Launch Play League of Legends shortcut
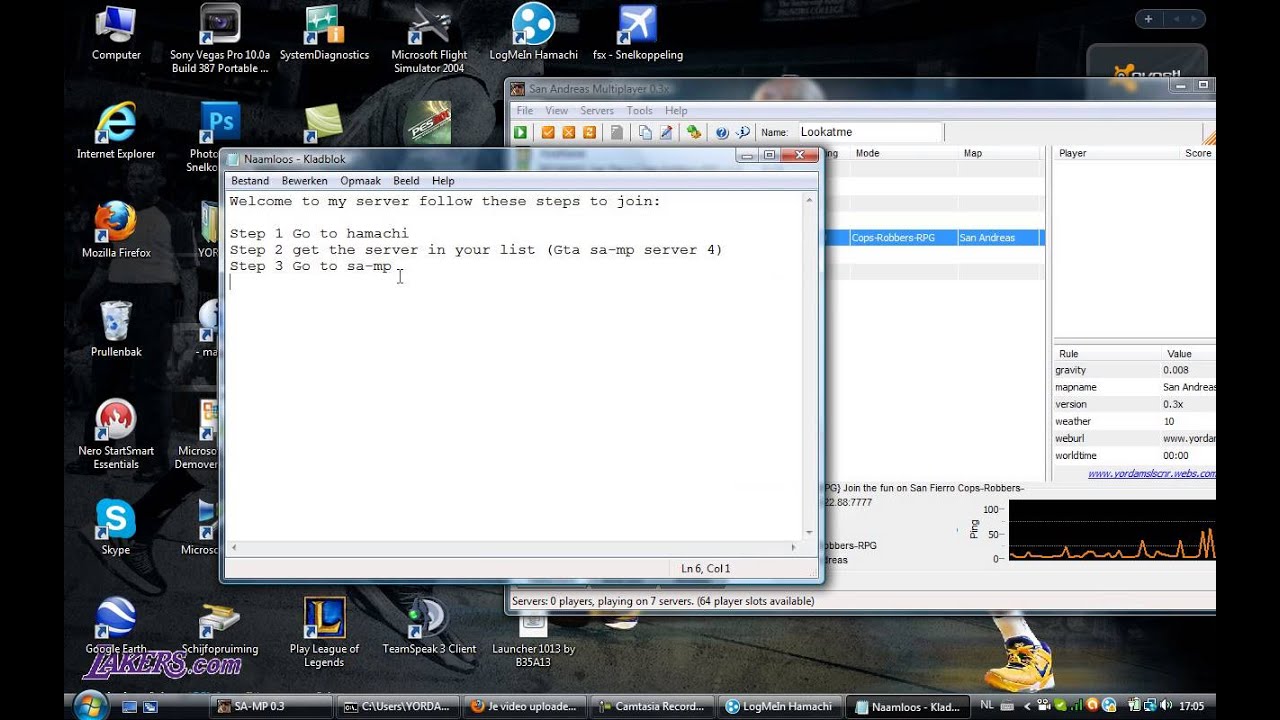 (x=324, y=633)
